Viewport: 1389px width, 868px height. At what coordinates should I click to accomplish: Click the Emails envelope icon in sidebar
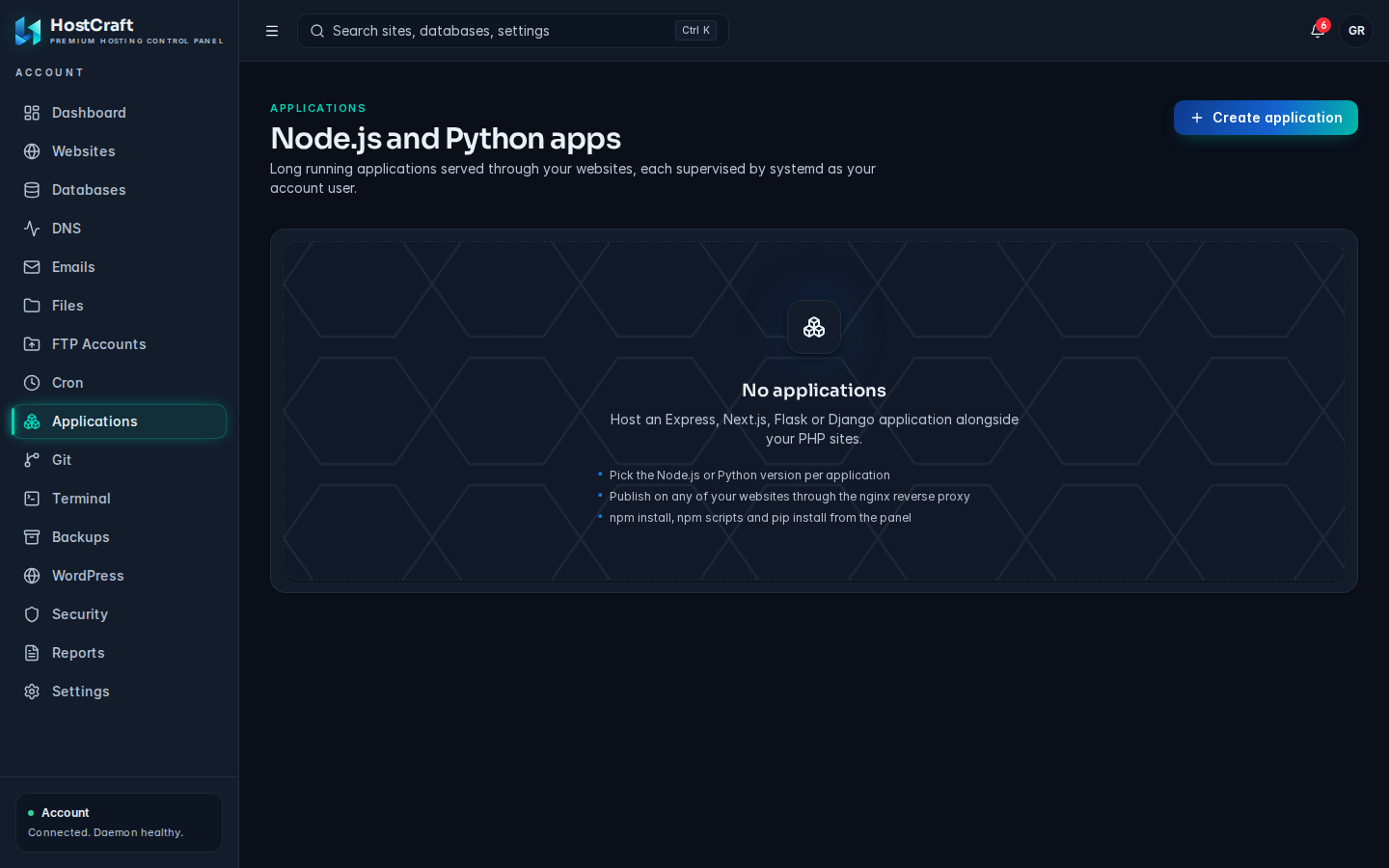(x=32, y=267)
